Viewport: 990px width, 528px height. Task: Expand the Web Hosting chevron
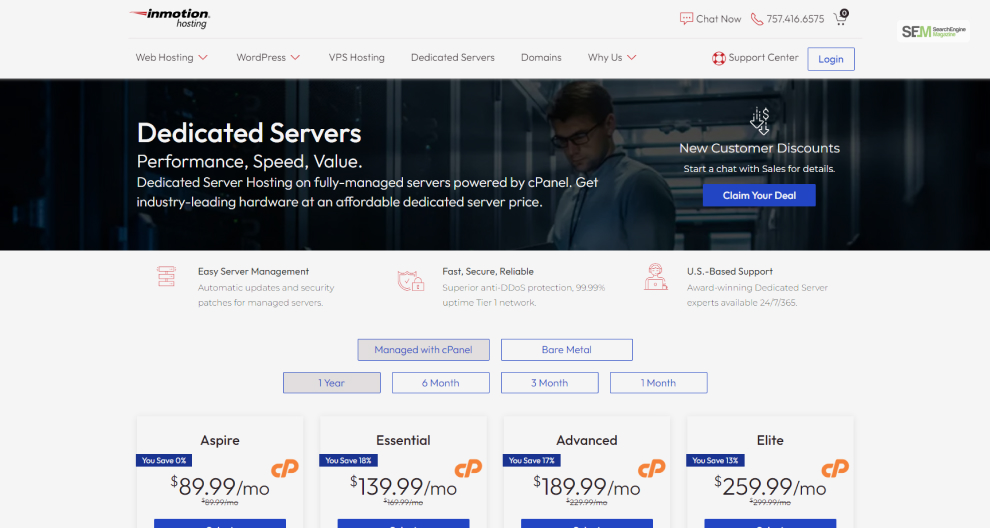(203, 57)
